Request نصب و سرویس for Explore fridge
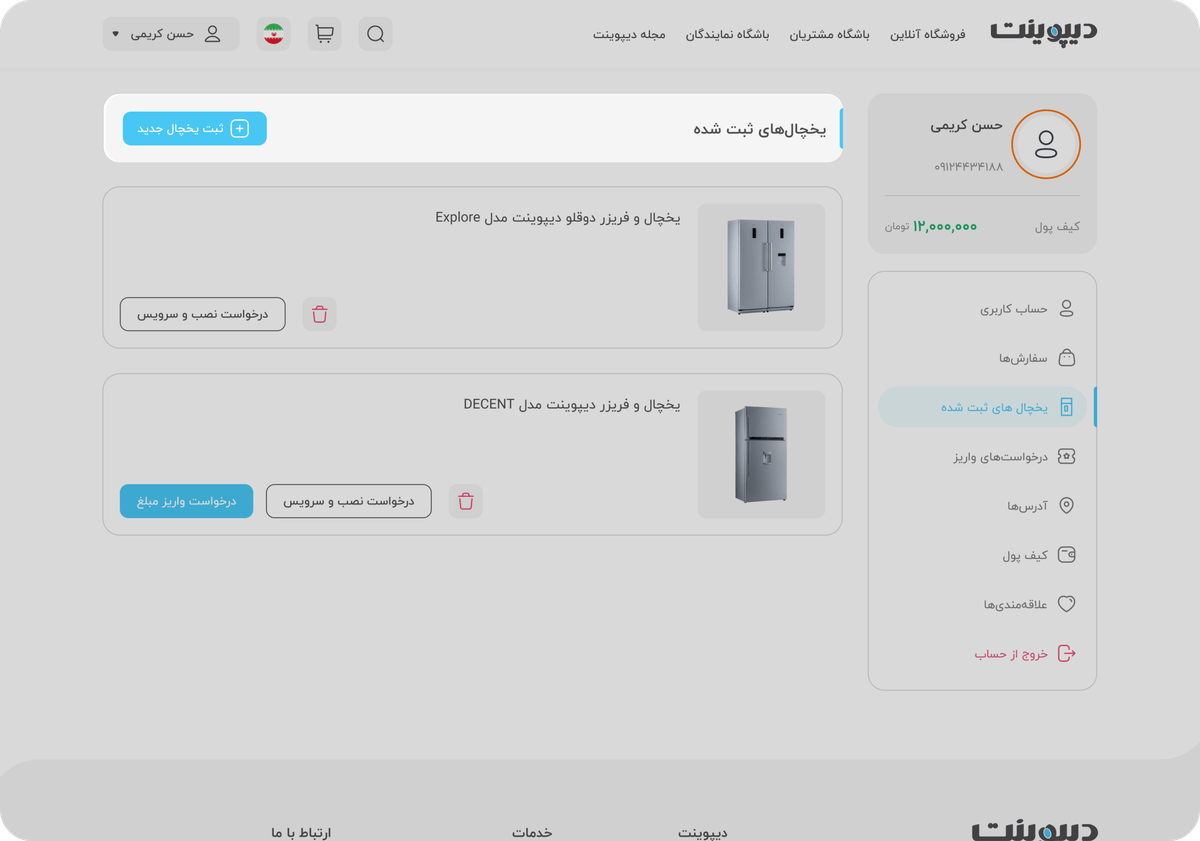Screen dimensions: 1200x841 pyautogui.click(x=203, y=314)
